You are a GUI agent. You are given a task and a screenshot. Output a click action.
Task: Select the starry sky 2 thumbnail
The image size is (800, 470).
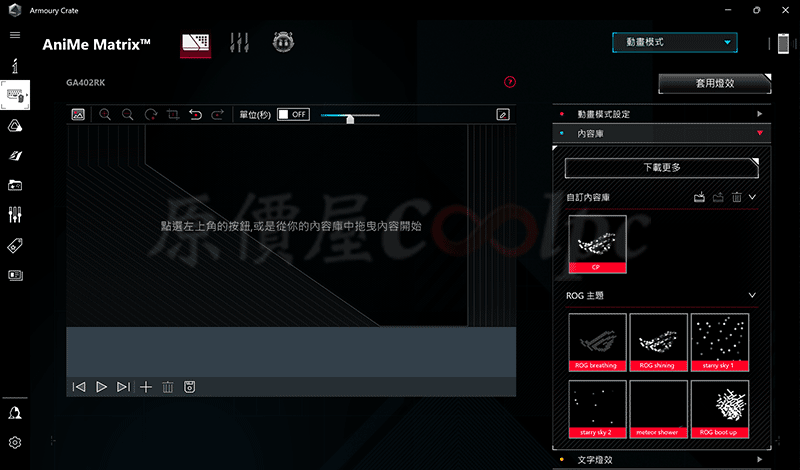coord(597,409)
